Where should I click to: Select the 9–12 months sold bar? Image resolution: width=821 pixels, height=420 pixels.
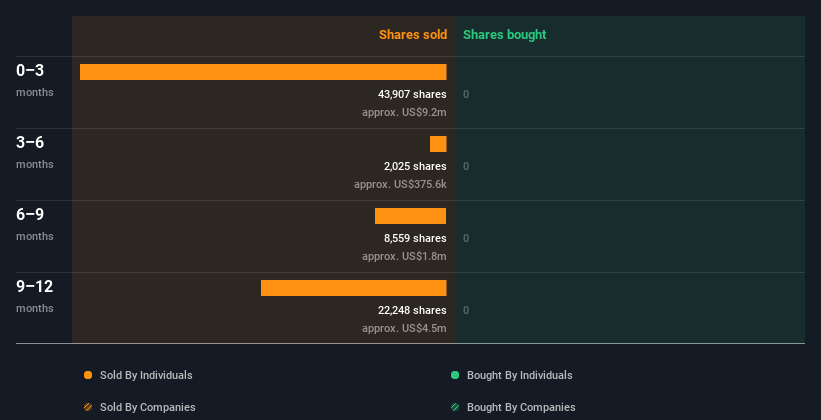coord(353,288)
